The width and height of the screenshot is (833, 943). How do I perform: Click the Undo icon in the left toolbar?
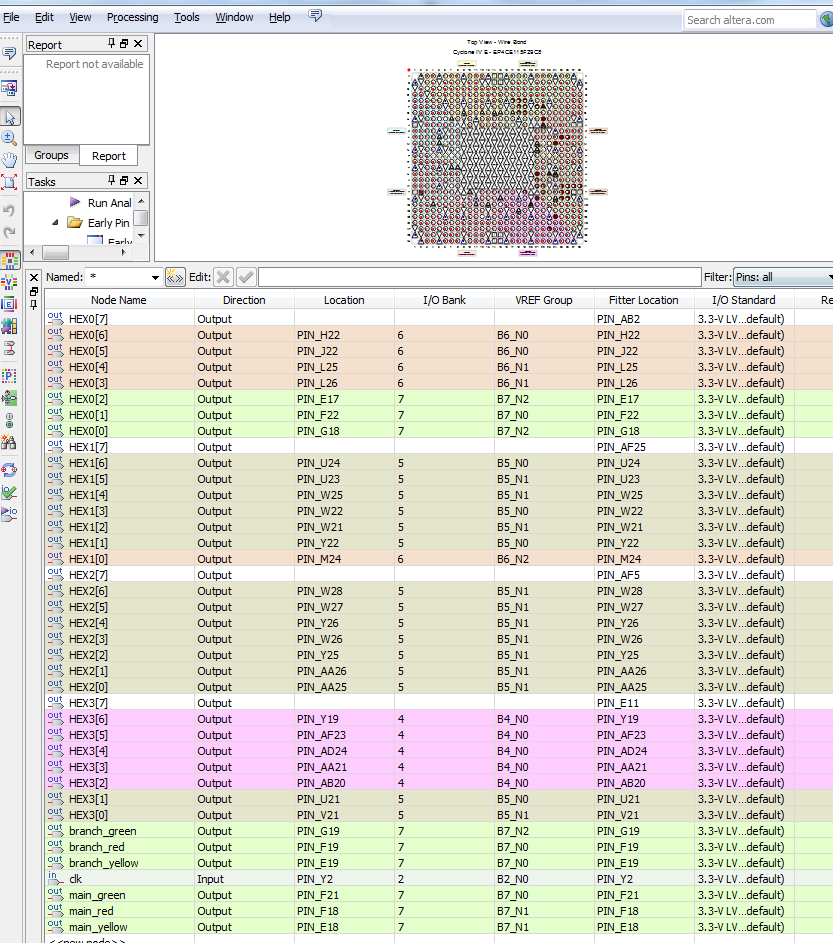9,210
